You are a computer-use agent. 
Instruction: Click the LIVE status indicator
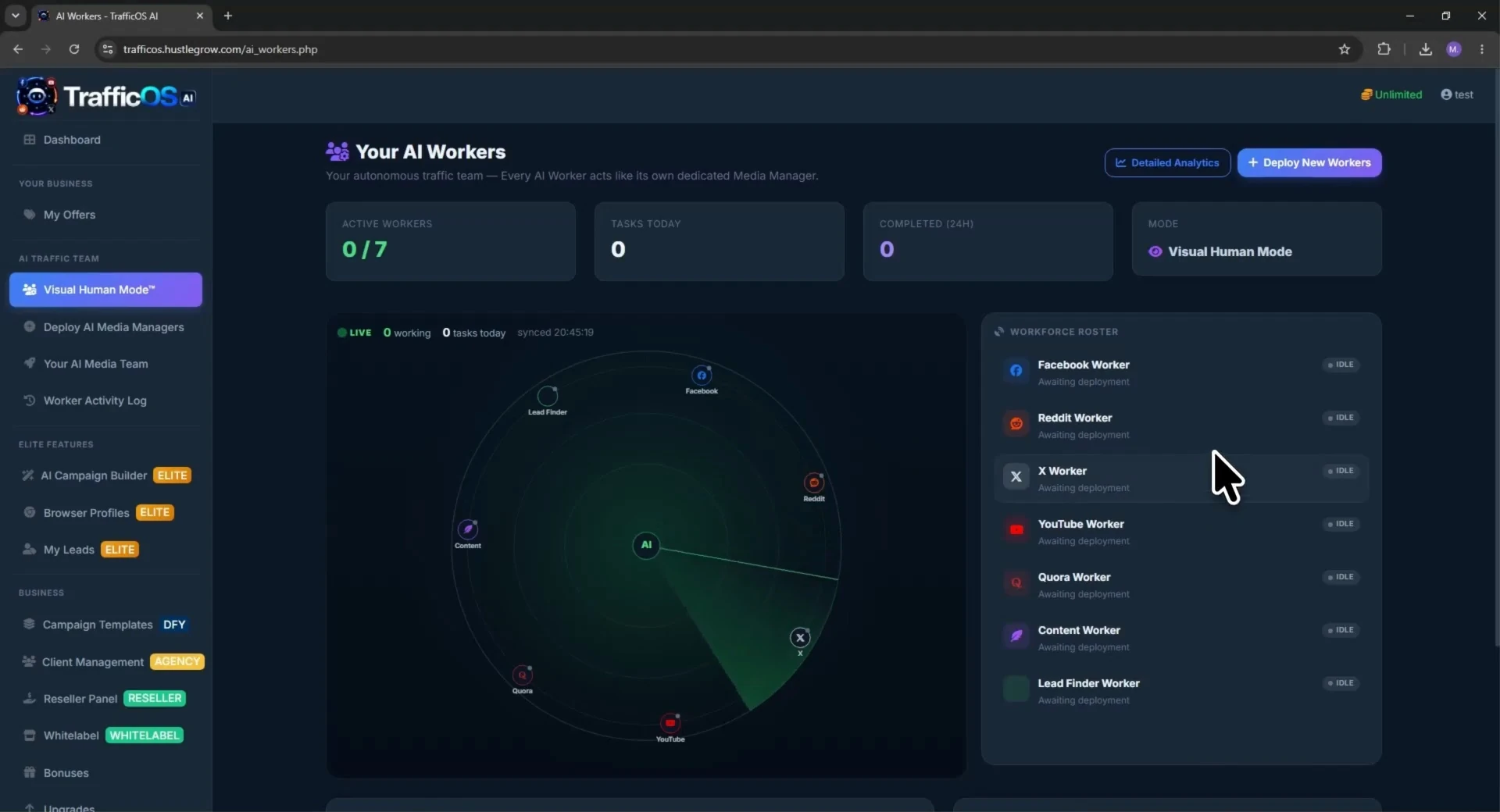pyautogui.click(x=355, y=333)
